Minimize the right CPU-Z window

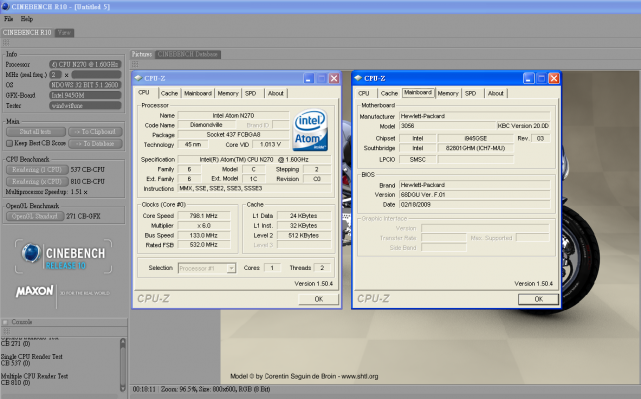[x=529, y=78]
